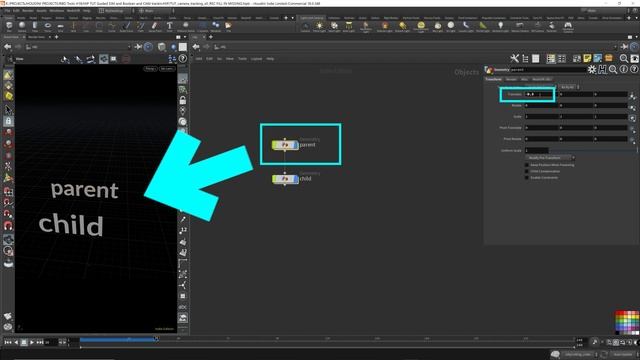Screen dimensions: 640x360
Task: Go back in network editor path
Action: [196, 47]
